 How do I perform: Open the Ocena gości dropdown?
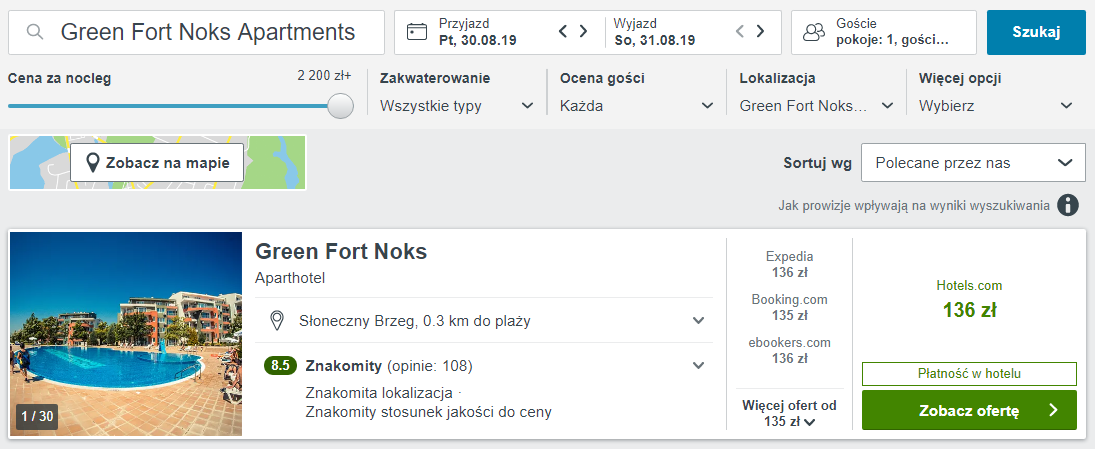coord(637,106)
